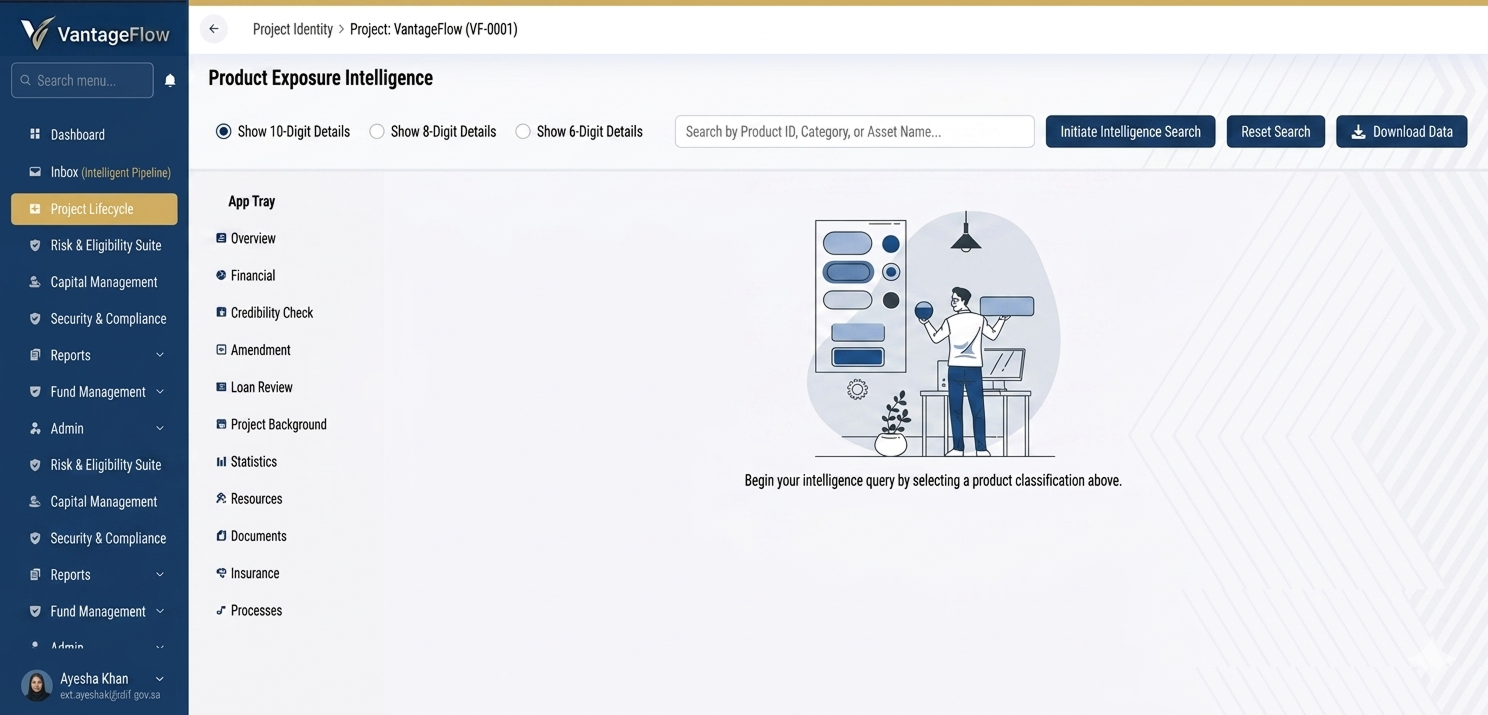Open Loan Review in App Tray

pyautogui.click(x=261, y=387)
